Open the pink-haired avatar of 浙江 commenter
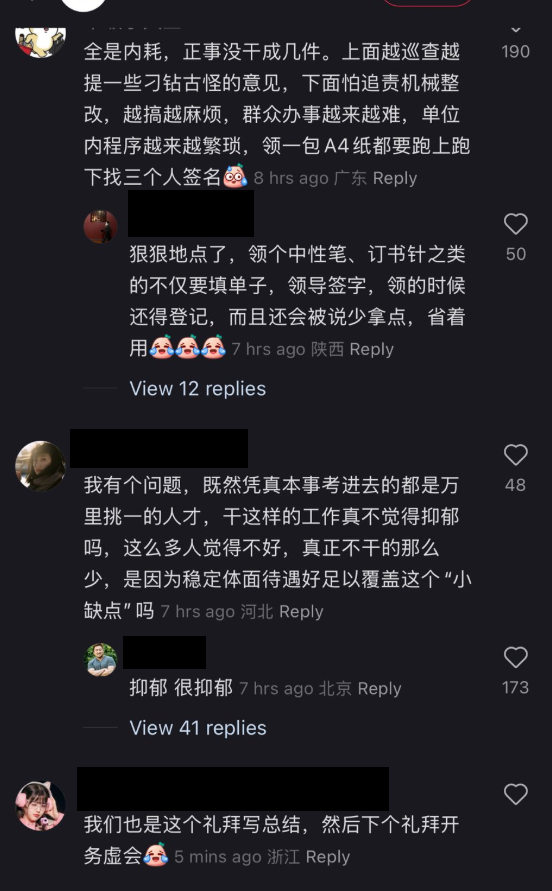The image size is (552, 891). (x=40, y=806)
